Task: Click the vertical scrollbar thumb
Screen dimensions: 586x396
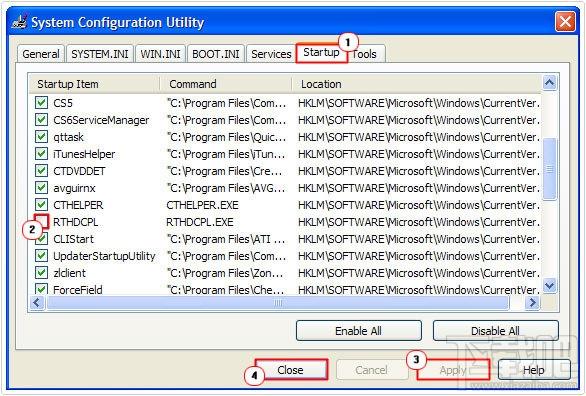Action: coord(549,169)
